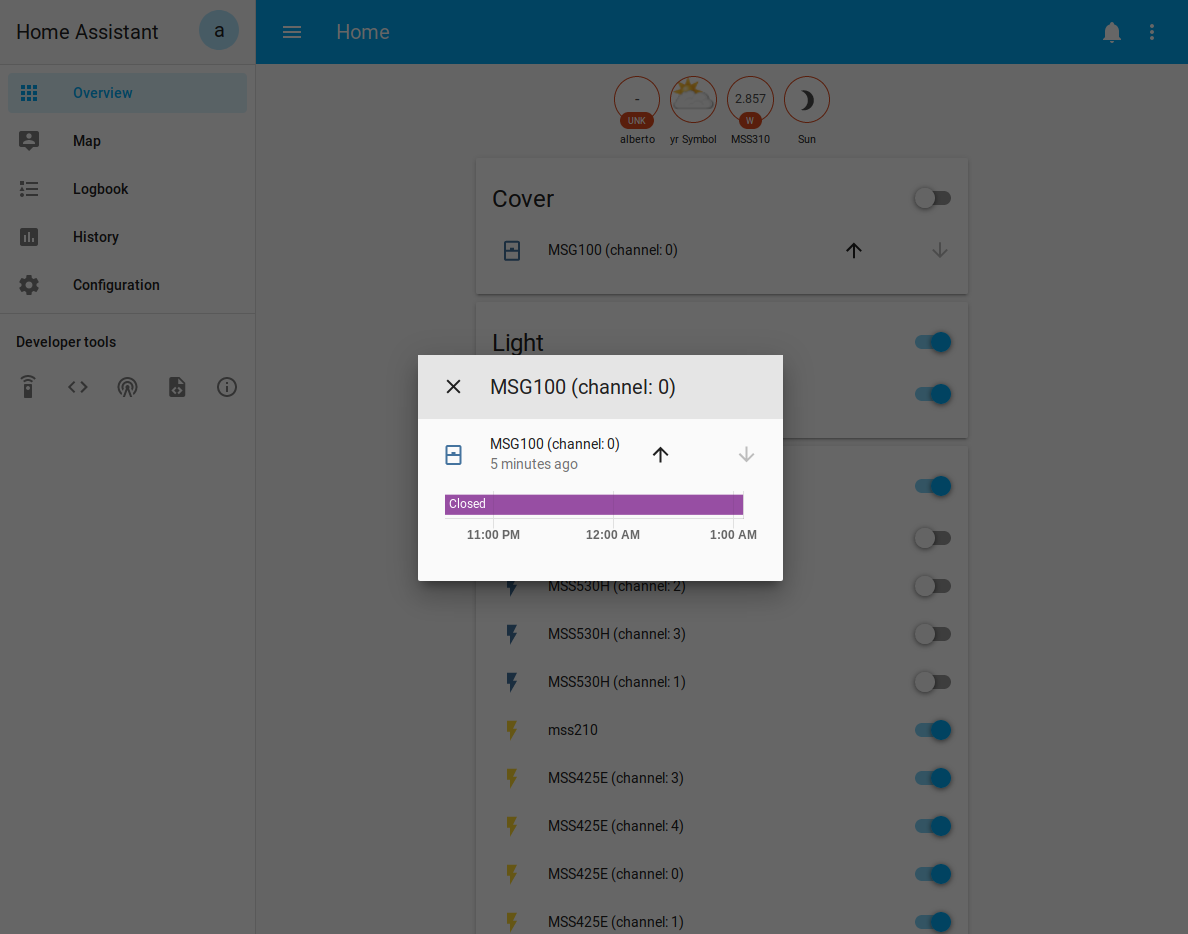Screen dimensions: 1188x934
Task: Click the purple Closed history bar
Action: point(593,504)
